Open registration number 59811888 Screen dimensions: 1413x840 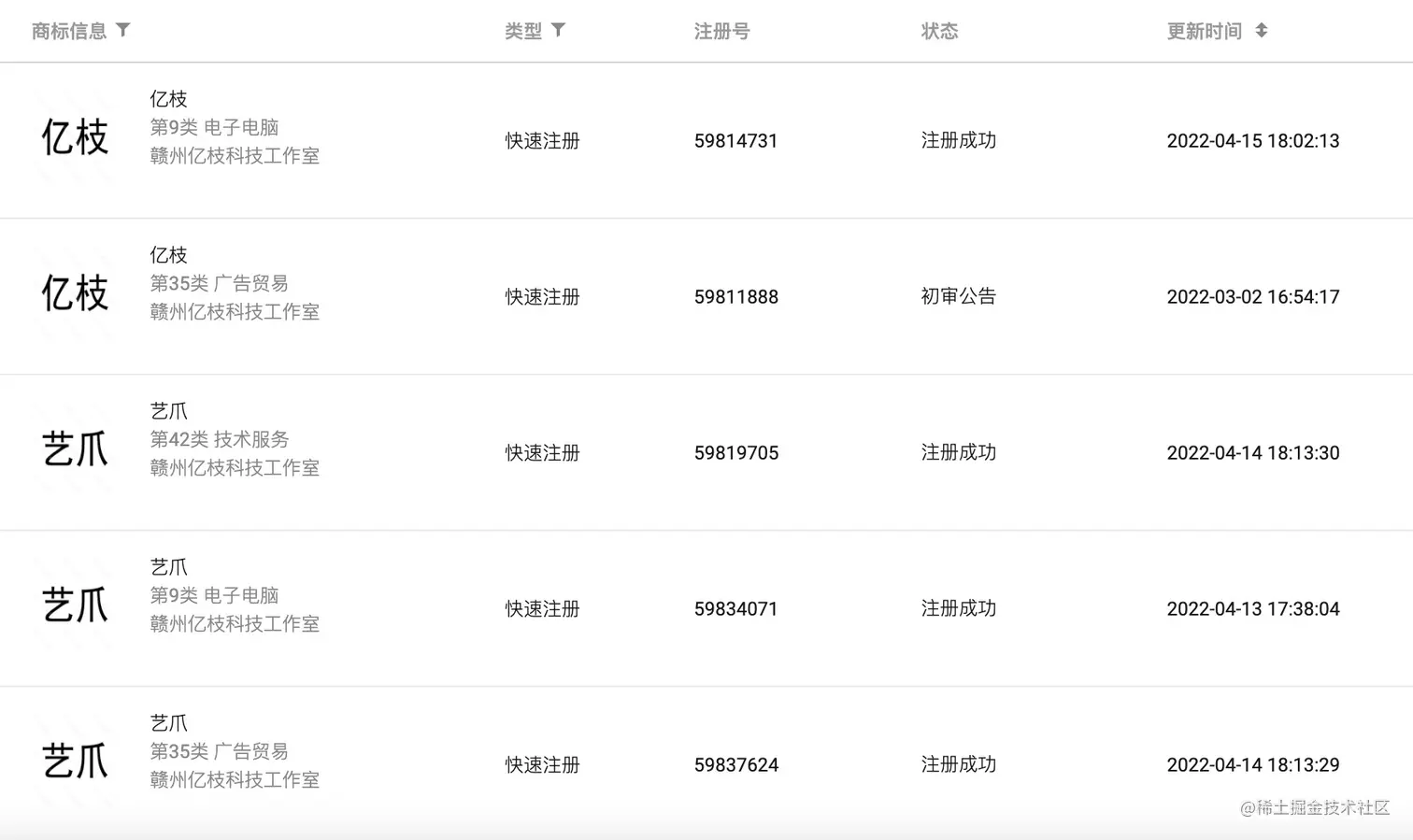[736, 297]
